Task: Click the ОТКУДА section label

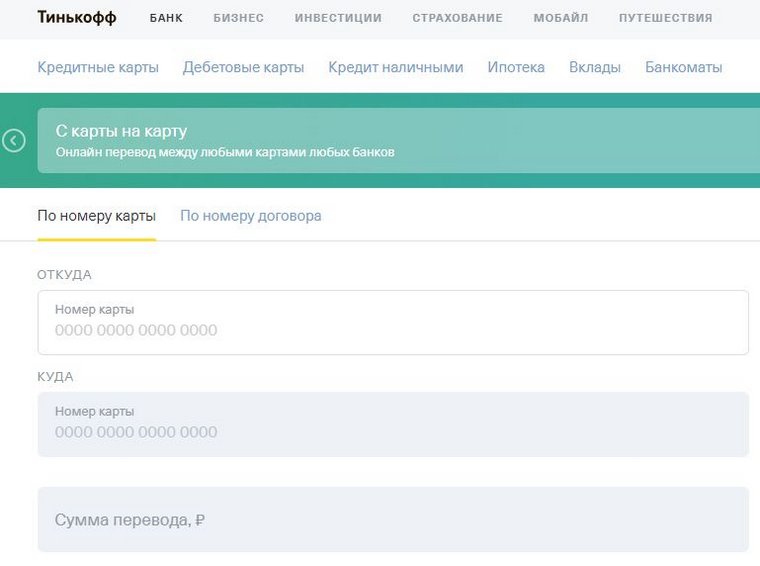Action: coord(64,275)
